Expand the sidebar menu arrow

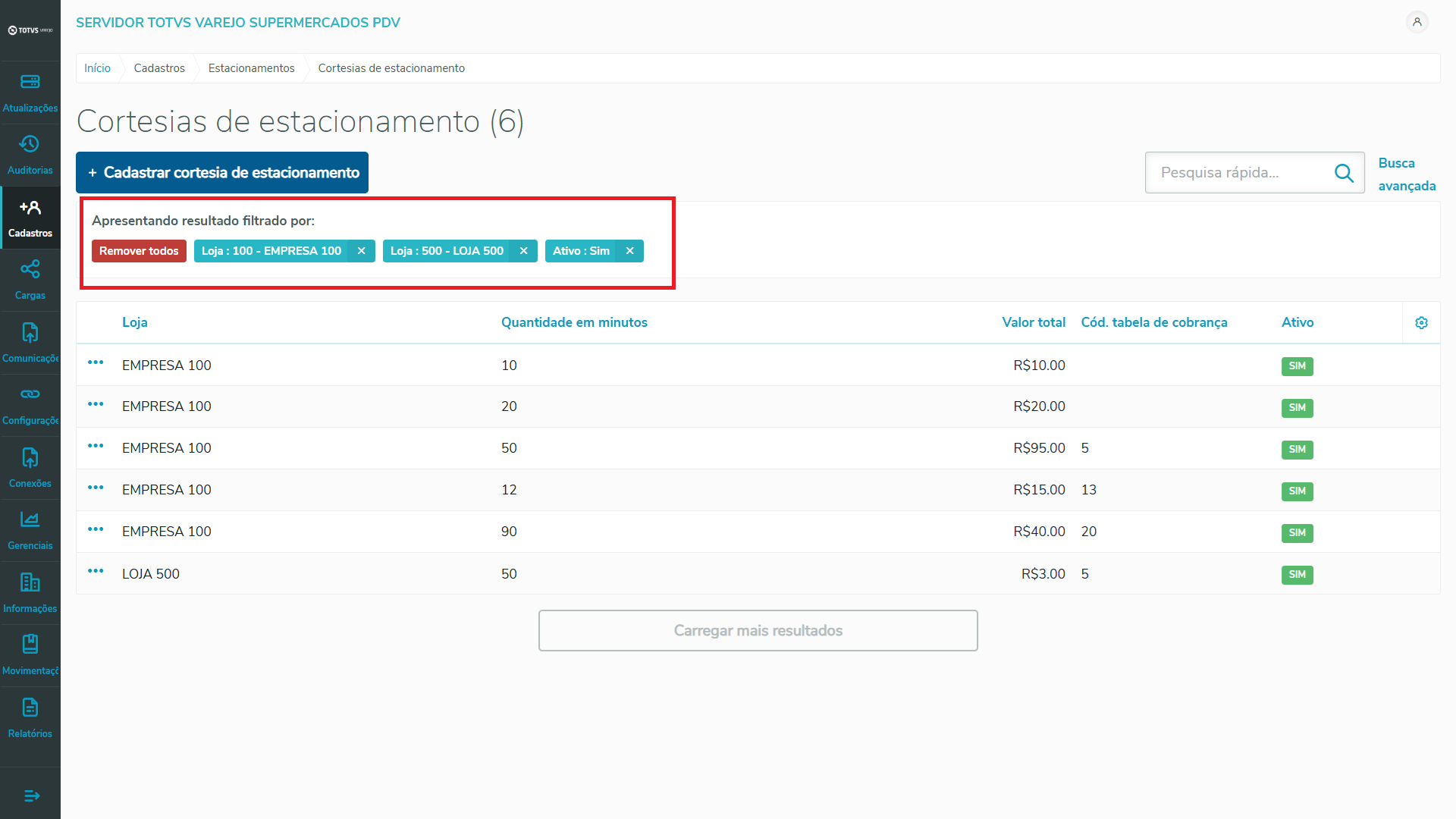pos(31,795)
